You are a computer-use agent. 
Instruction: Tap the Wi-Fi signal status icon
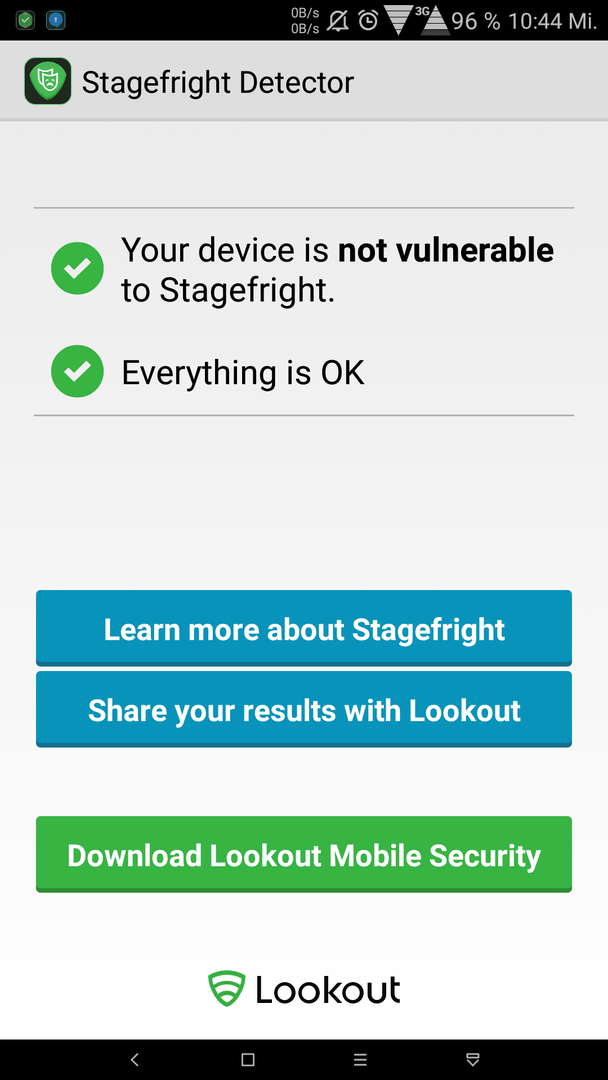point(399,21)
